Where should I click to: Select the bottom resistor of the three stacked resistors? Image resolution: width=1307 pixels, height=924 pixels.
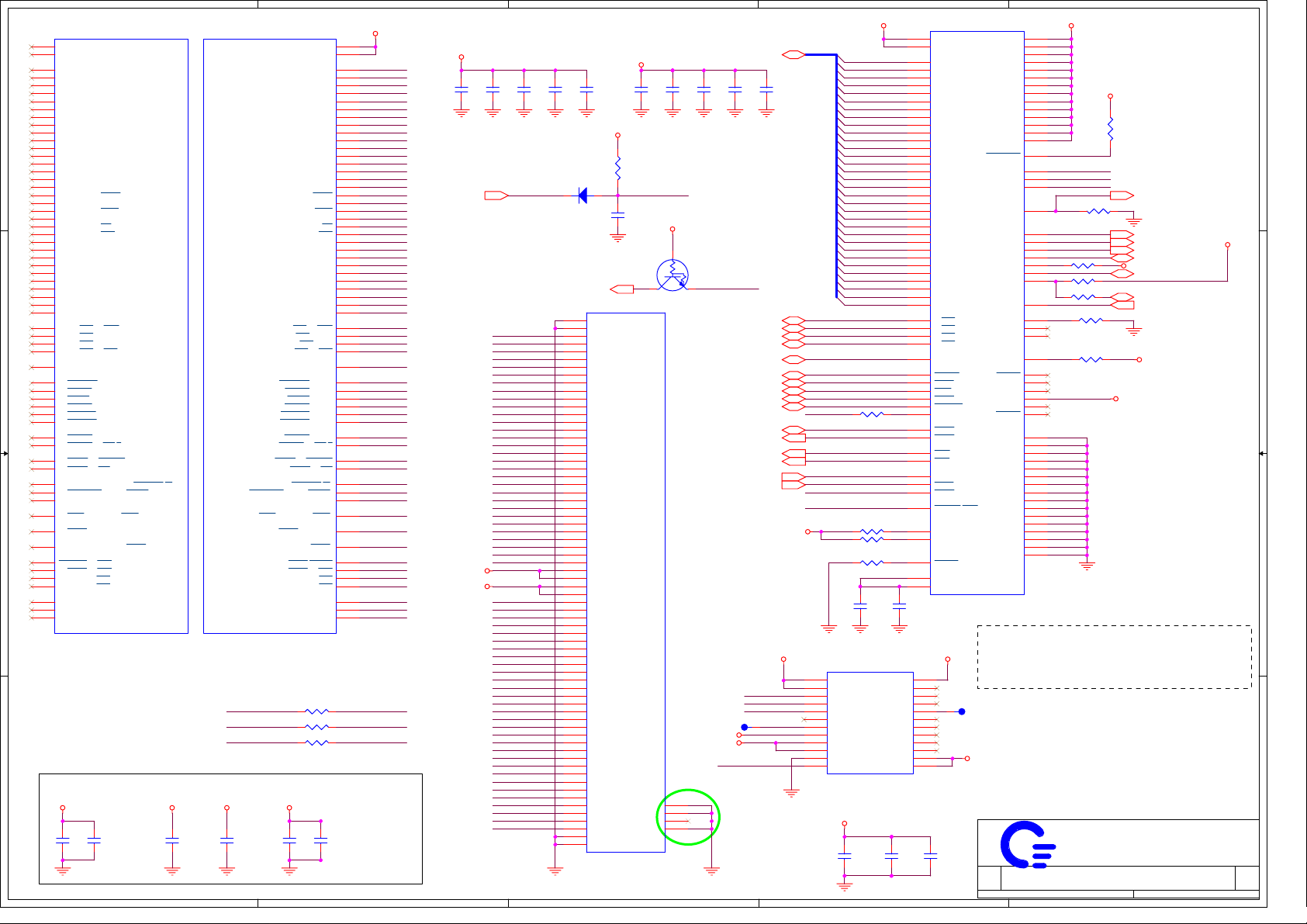point(317,742)
